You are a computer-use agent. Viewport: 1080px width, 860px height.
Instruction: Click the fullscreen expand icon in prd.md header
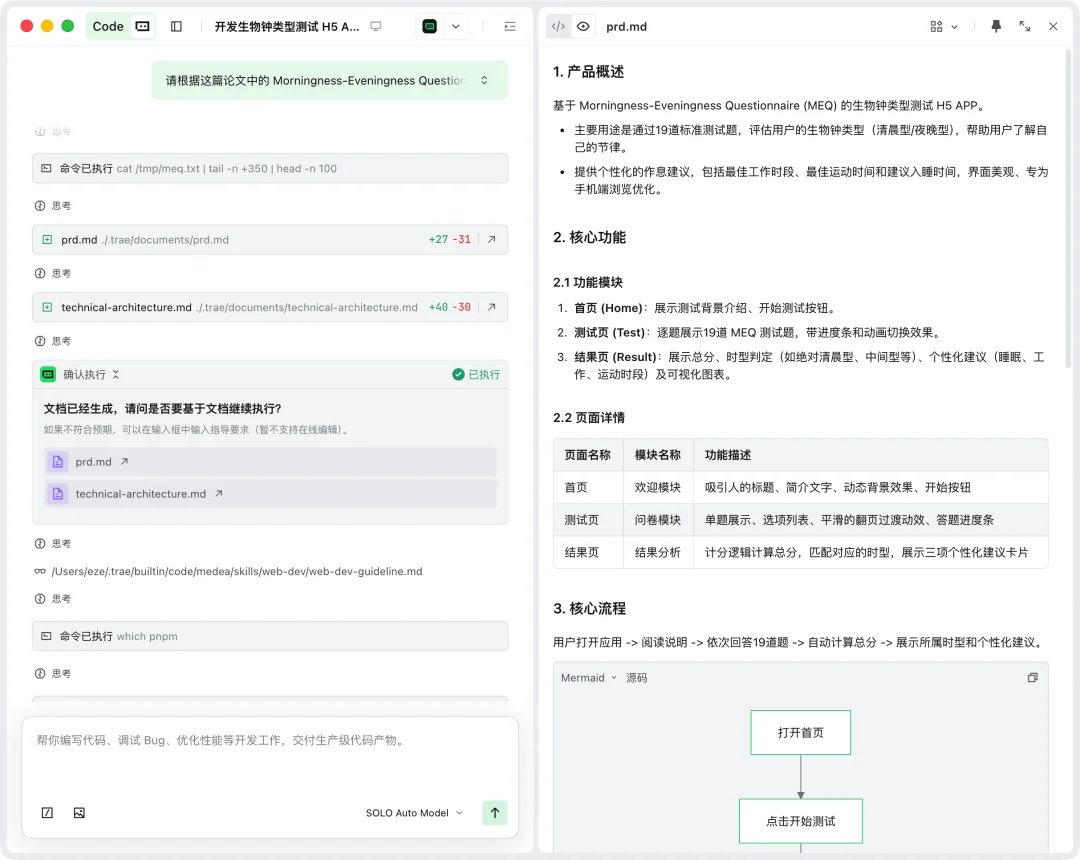point(1024,26)
